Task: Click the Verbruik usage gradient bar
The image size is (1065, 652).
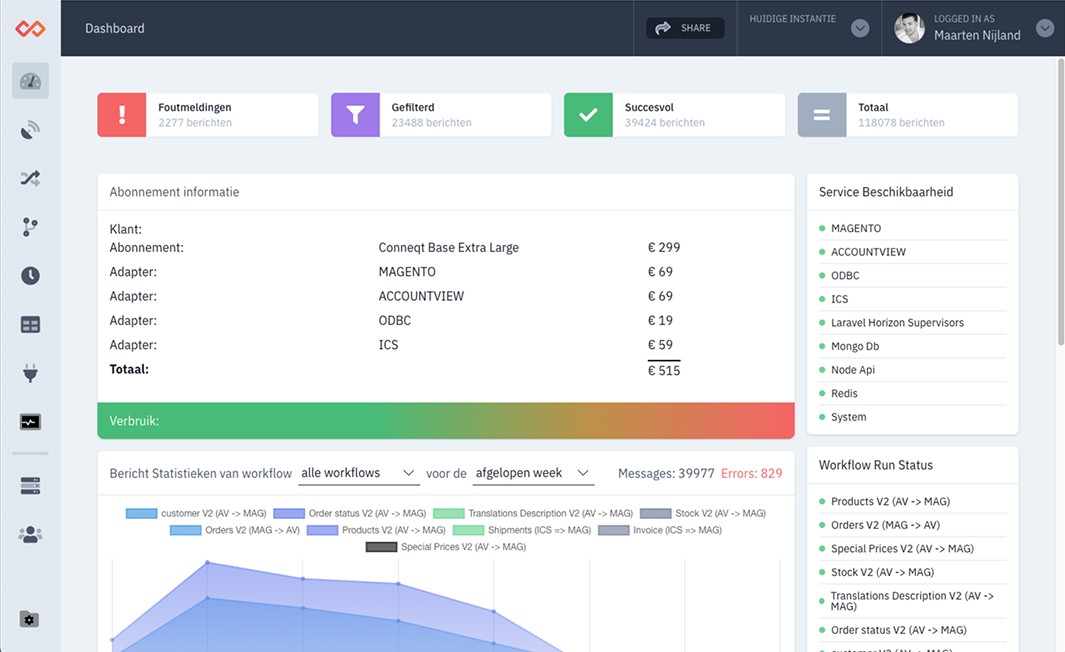Action: [x=446, y=420]
